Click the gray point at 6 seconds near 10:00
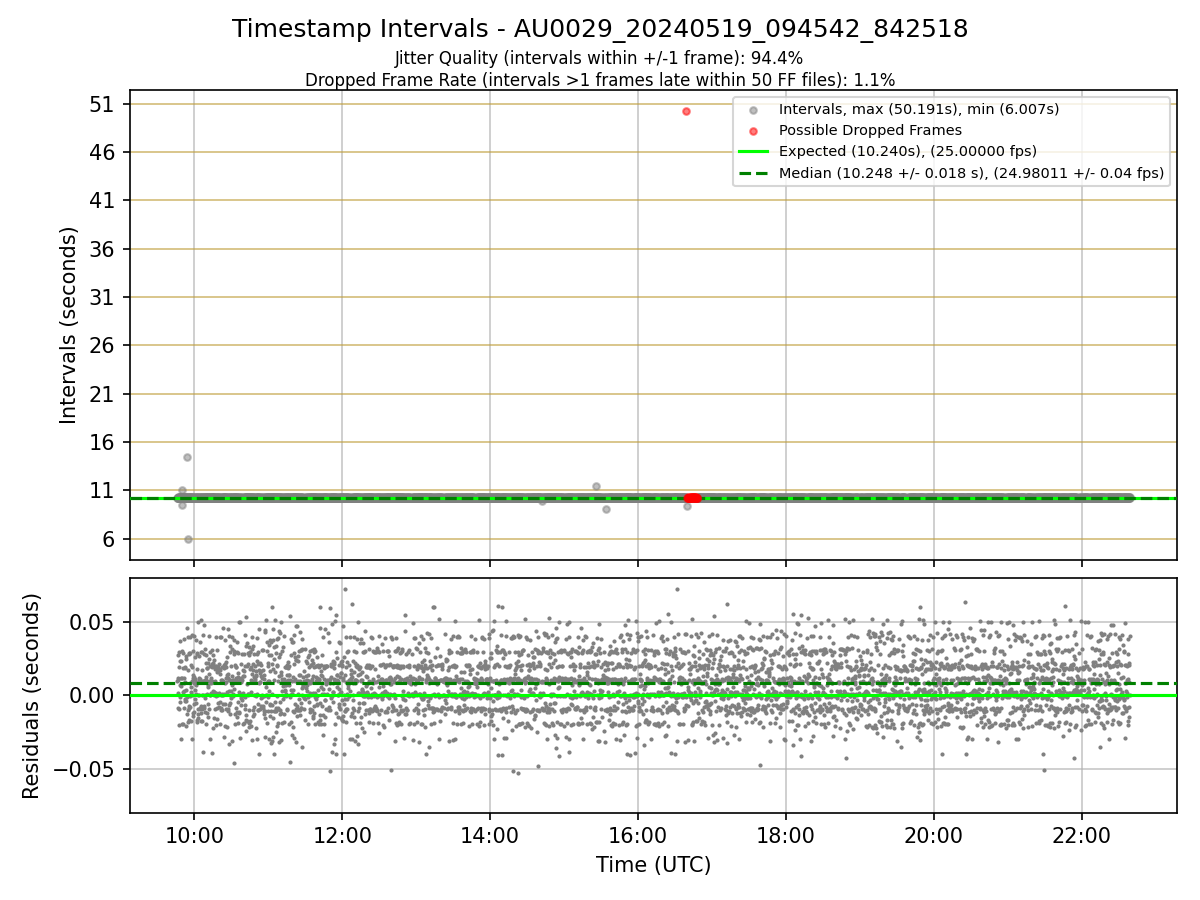 tap(188, 539)
